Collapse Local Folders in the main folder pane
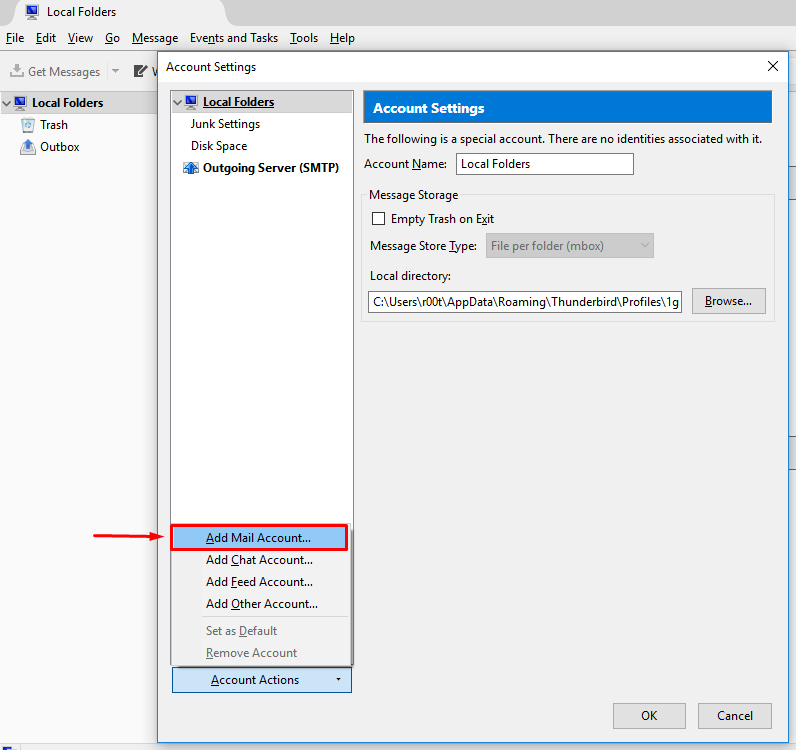796x750 pixels. tap(7, 104)
